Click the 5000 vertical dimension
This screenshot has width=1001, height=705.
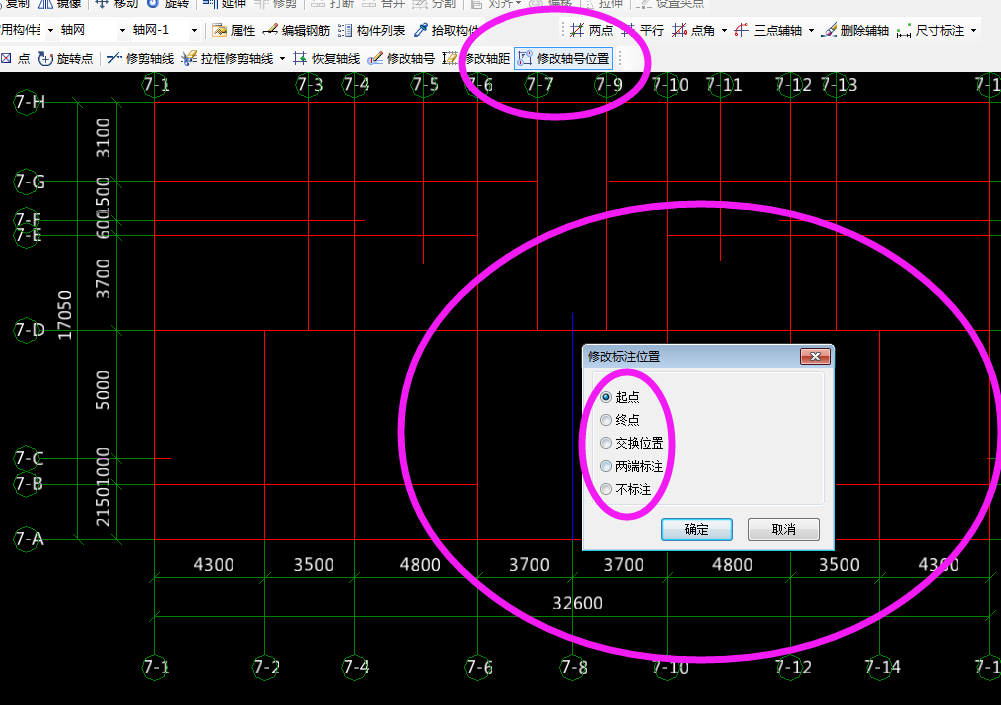tap(102, 390)
